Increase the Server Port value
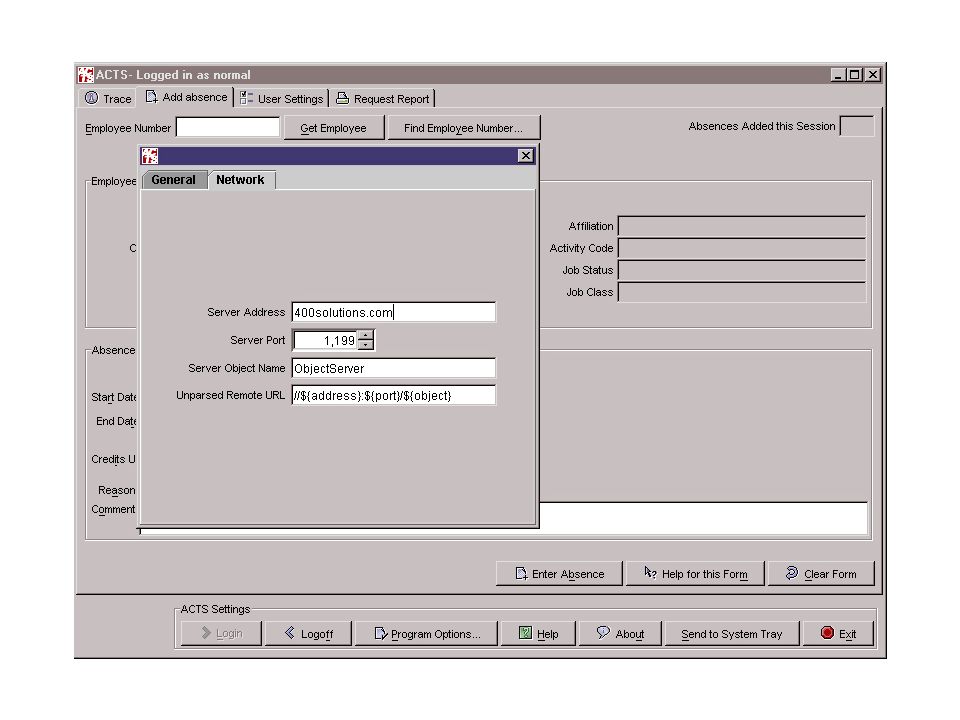 point(366,336)
